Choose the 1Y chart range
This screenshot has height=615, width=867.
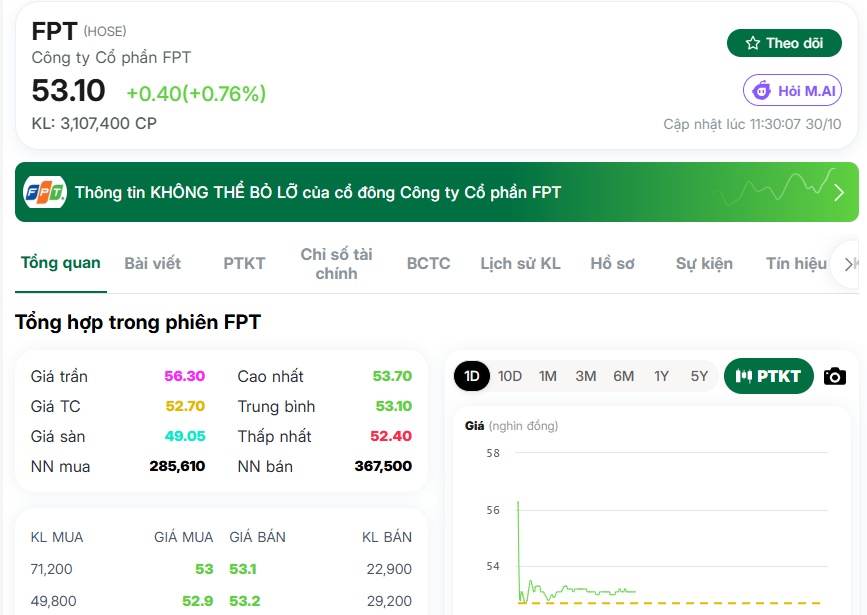(x=661, y=376)
